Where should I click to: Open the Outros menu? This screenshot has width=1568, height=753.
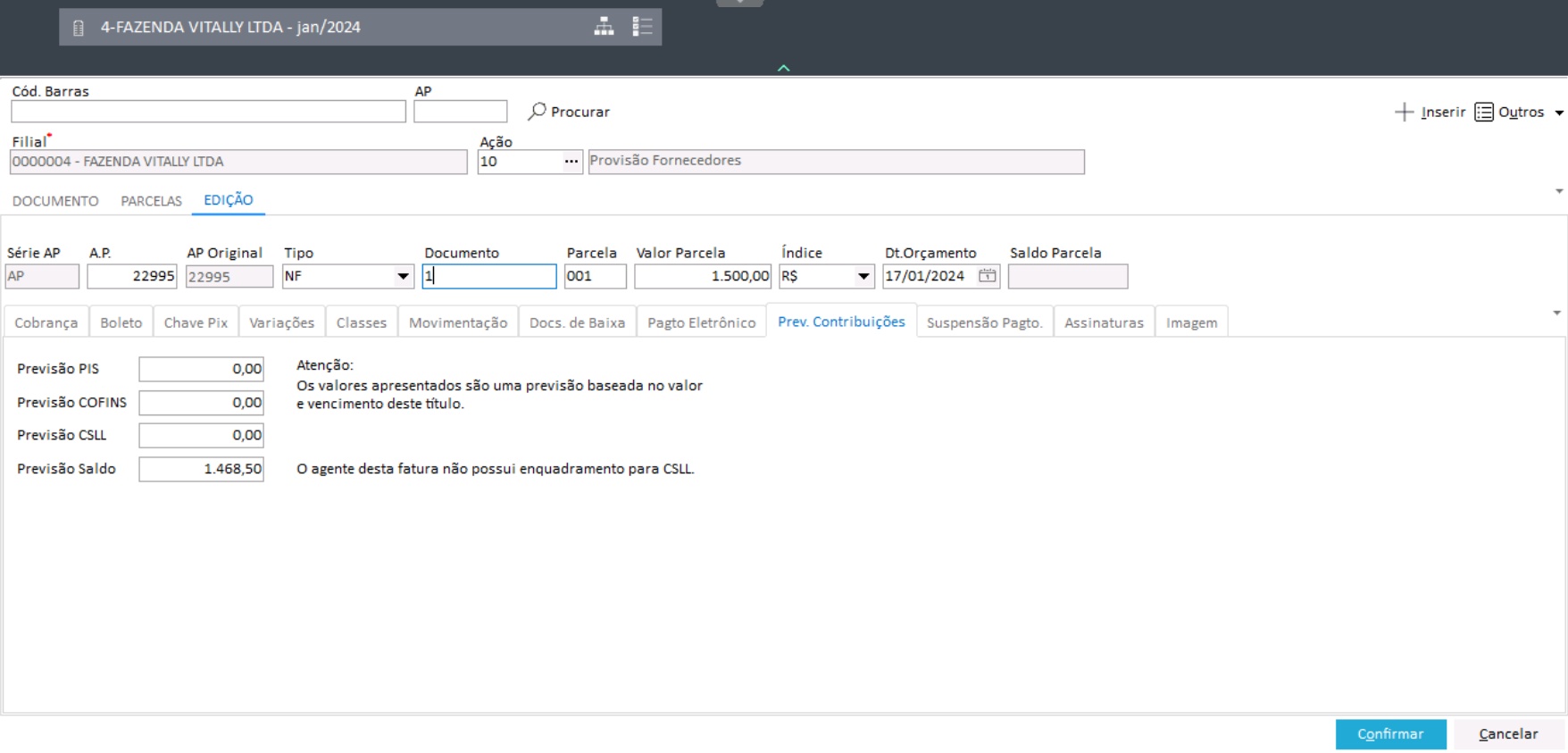click(x=1519, y=112)
